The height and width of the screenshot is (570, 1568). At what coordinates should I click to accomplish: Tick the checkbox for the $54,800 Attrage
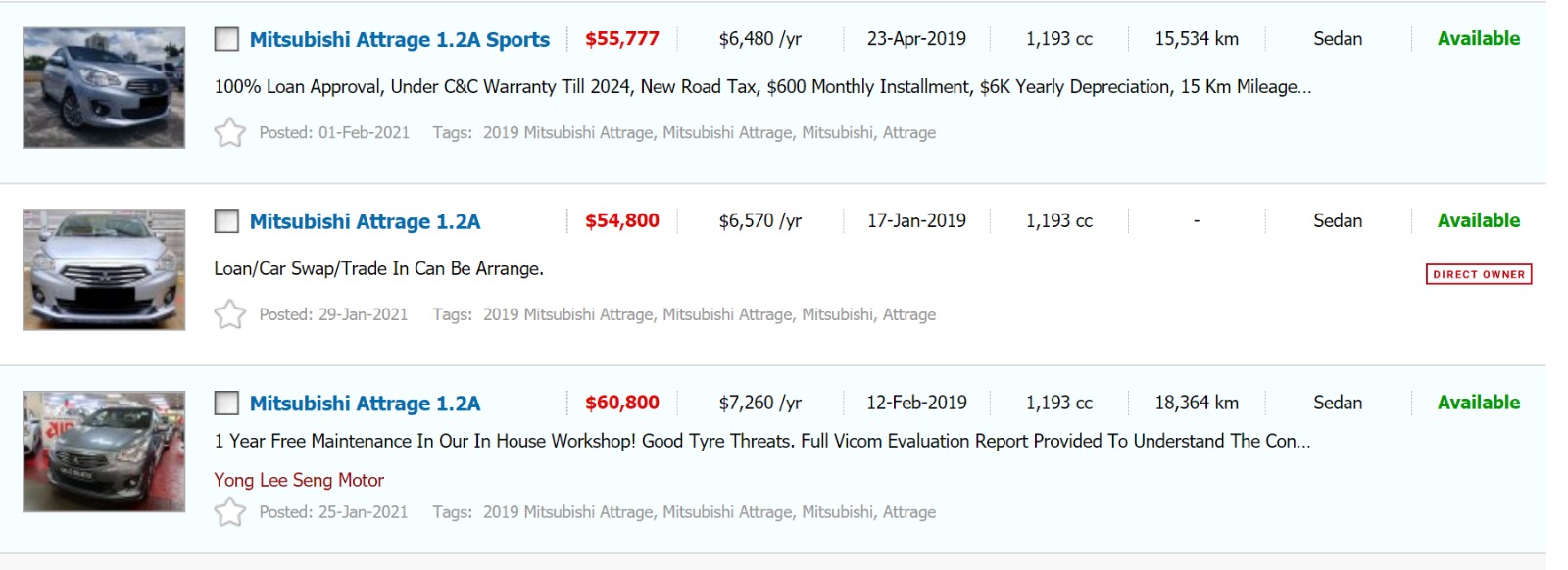226,221
